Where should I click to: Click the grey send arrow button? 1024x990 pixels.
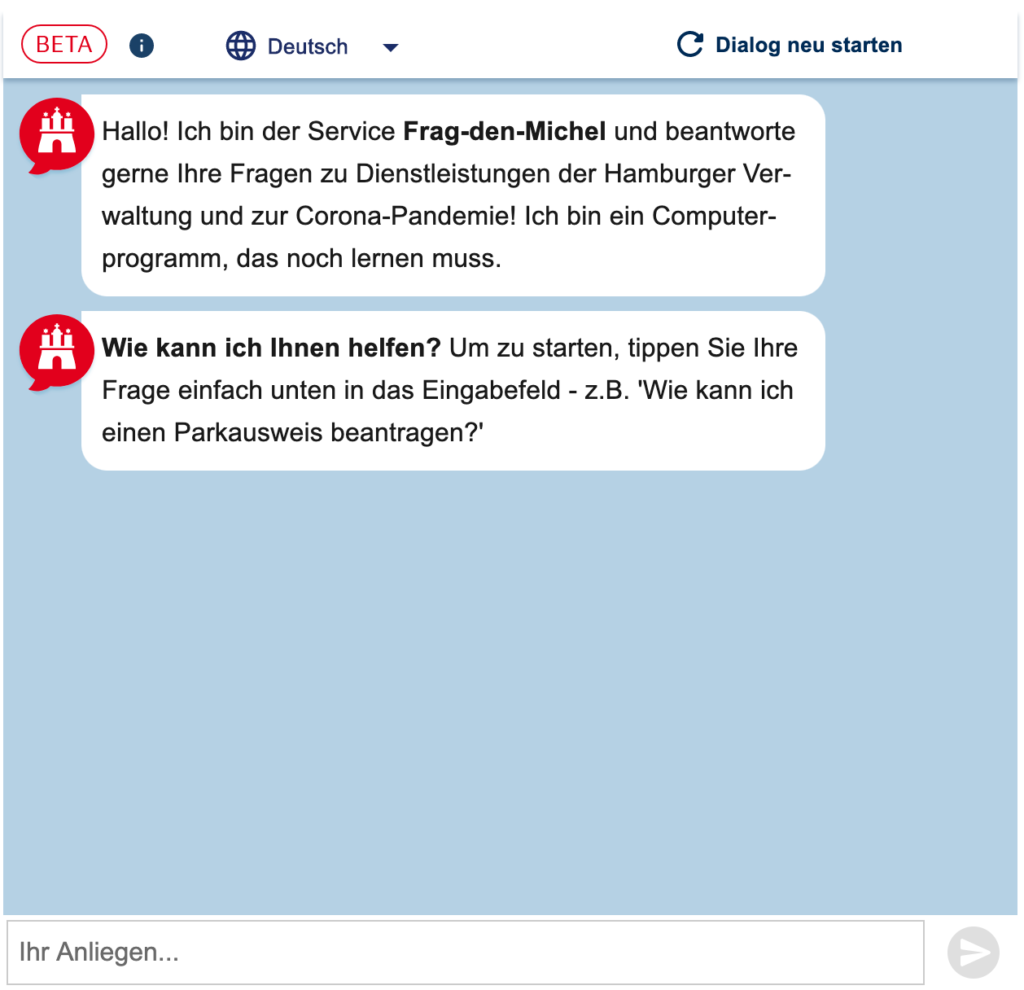pyautogui.click(x=973, y=952)
